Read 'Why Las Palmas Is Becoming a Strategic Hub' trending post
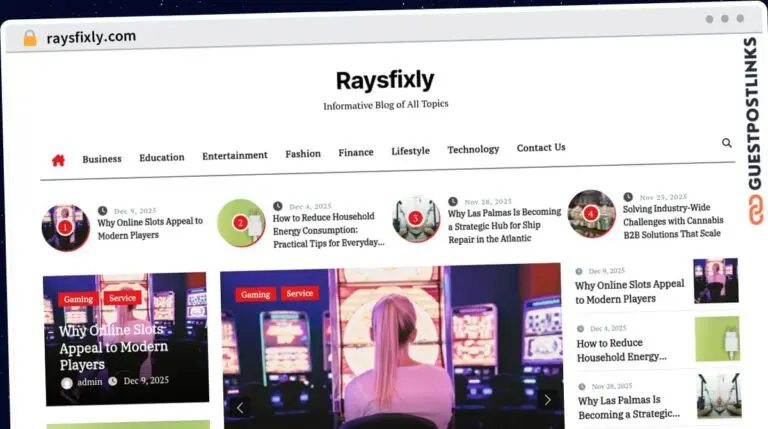Screen dimensions: 768x429 [504, 225]
